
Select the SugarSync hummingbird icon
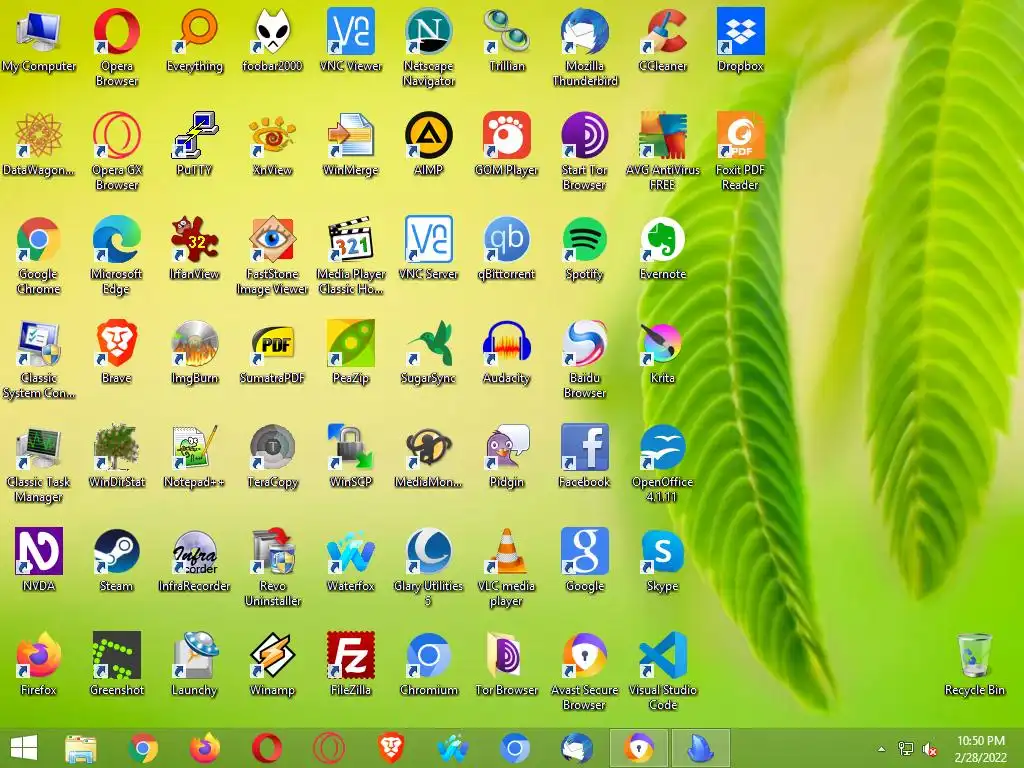[x=428, y=352]
